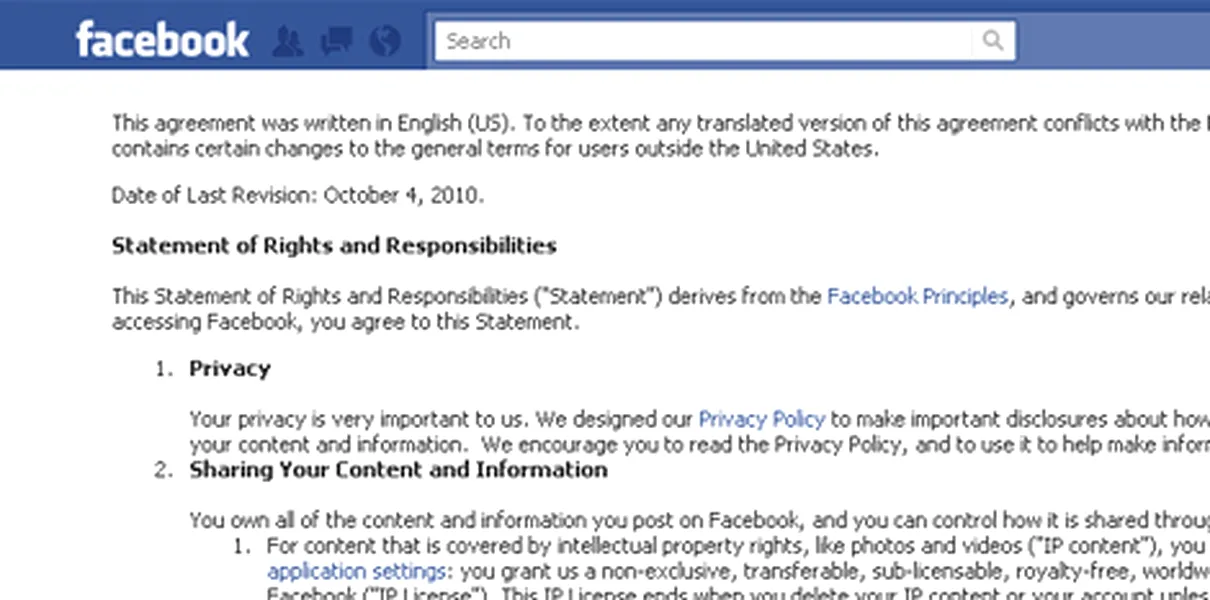Image resolution: width=1210 pixels, height=600 pixels.
Task: Click the Statement of Rights and Responsibilities heading
Action: (334, 246)
